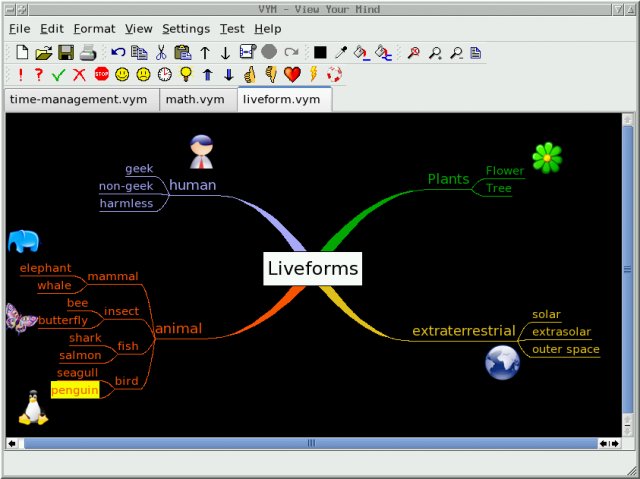This screenshot has width=640, height=479.
Task: Select the liveform.vym tab
Action: coord(285,99)
